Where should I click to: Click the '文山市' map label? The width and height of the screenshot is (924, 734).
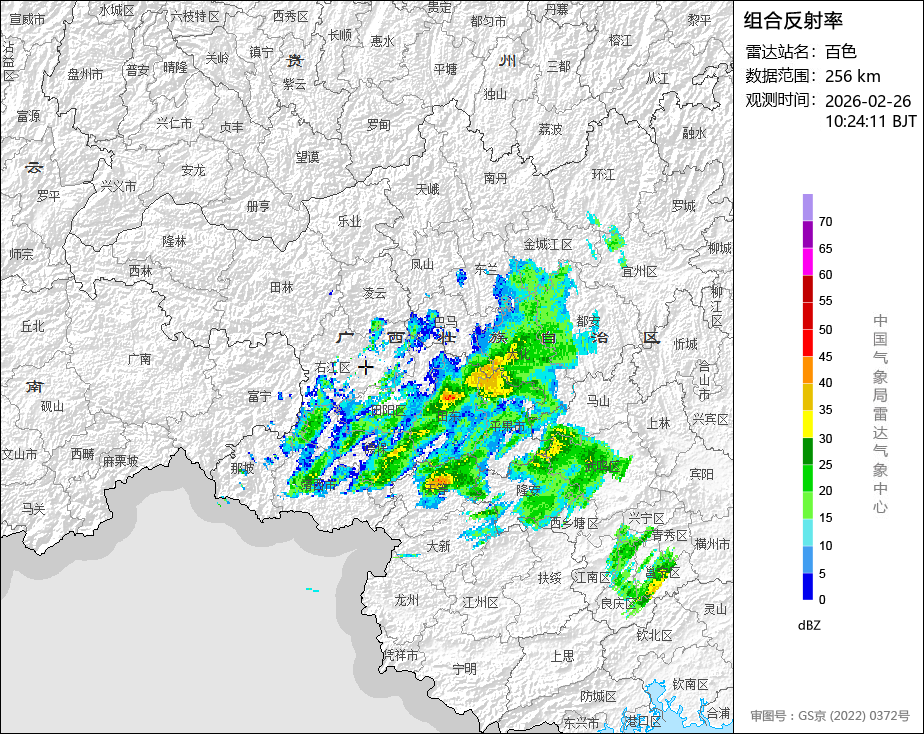pyautogui.click(x=19, y=454)
